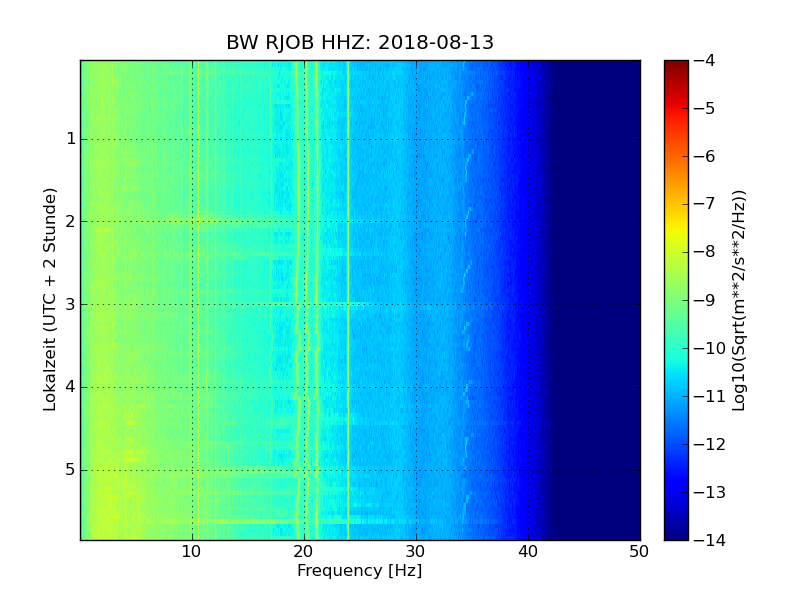The width and height of the screenshot is (800, 600).
Task: Click the y-axis label 'Lokalzeit (UTC + 2 Stunde)'
Action: tap(49, 299)
